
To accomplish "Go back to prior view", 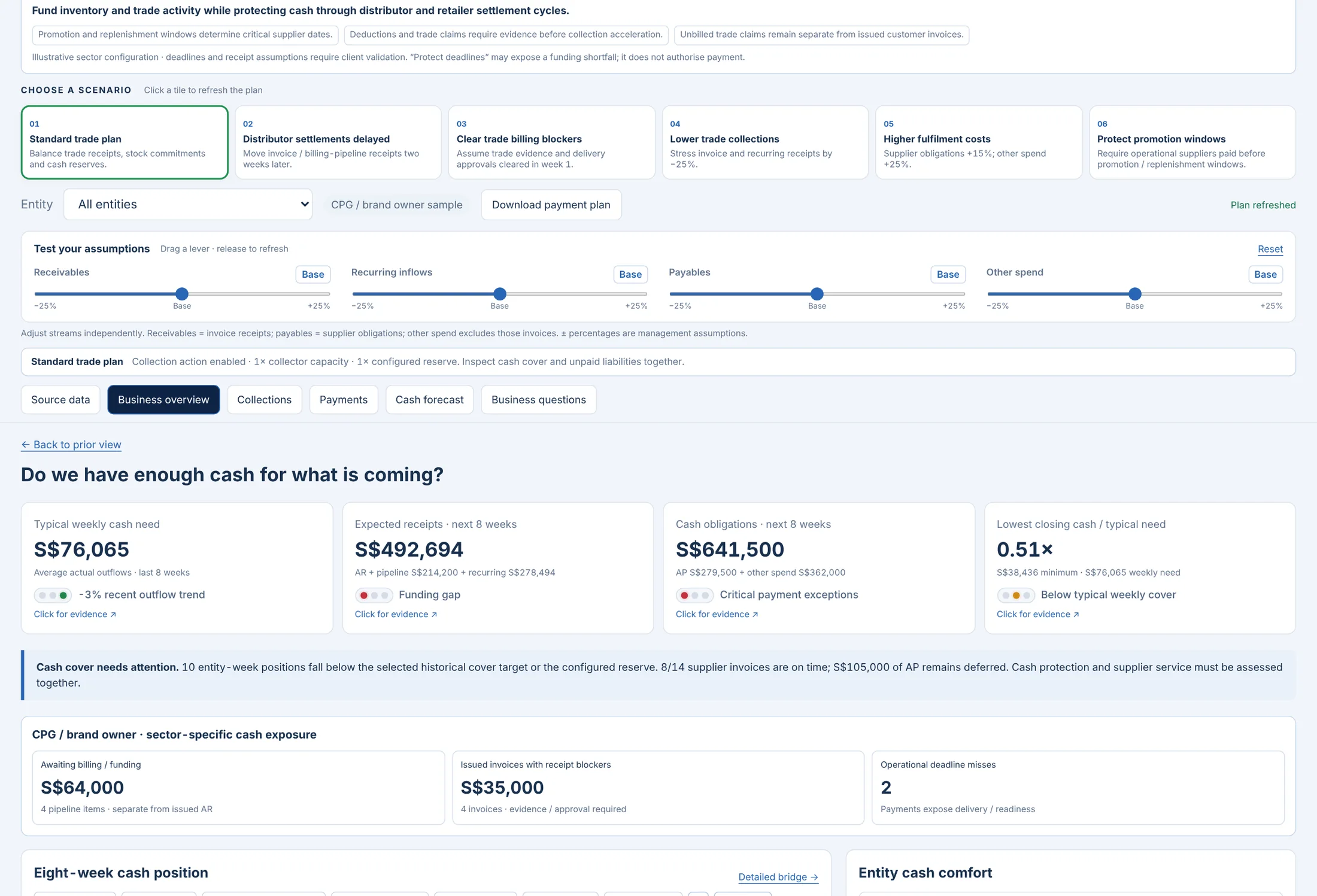I will pos(71,445).
